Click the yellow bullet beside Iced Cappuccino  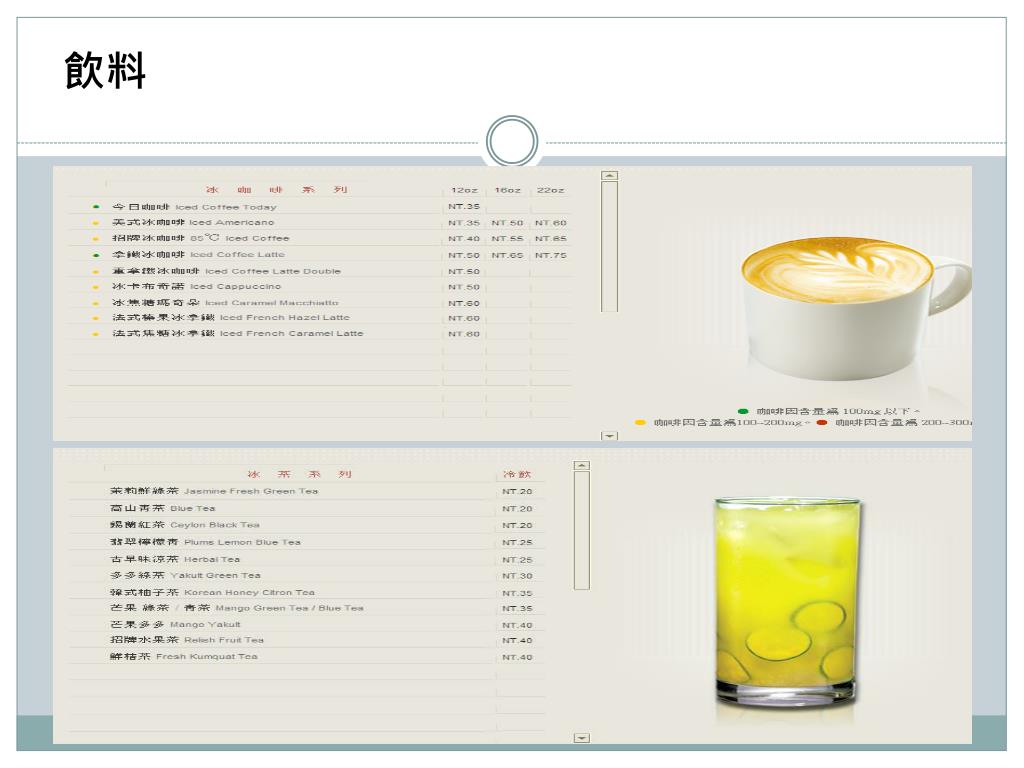pos(96,287)
